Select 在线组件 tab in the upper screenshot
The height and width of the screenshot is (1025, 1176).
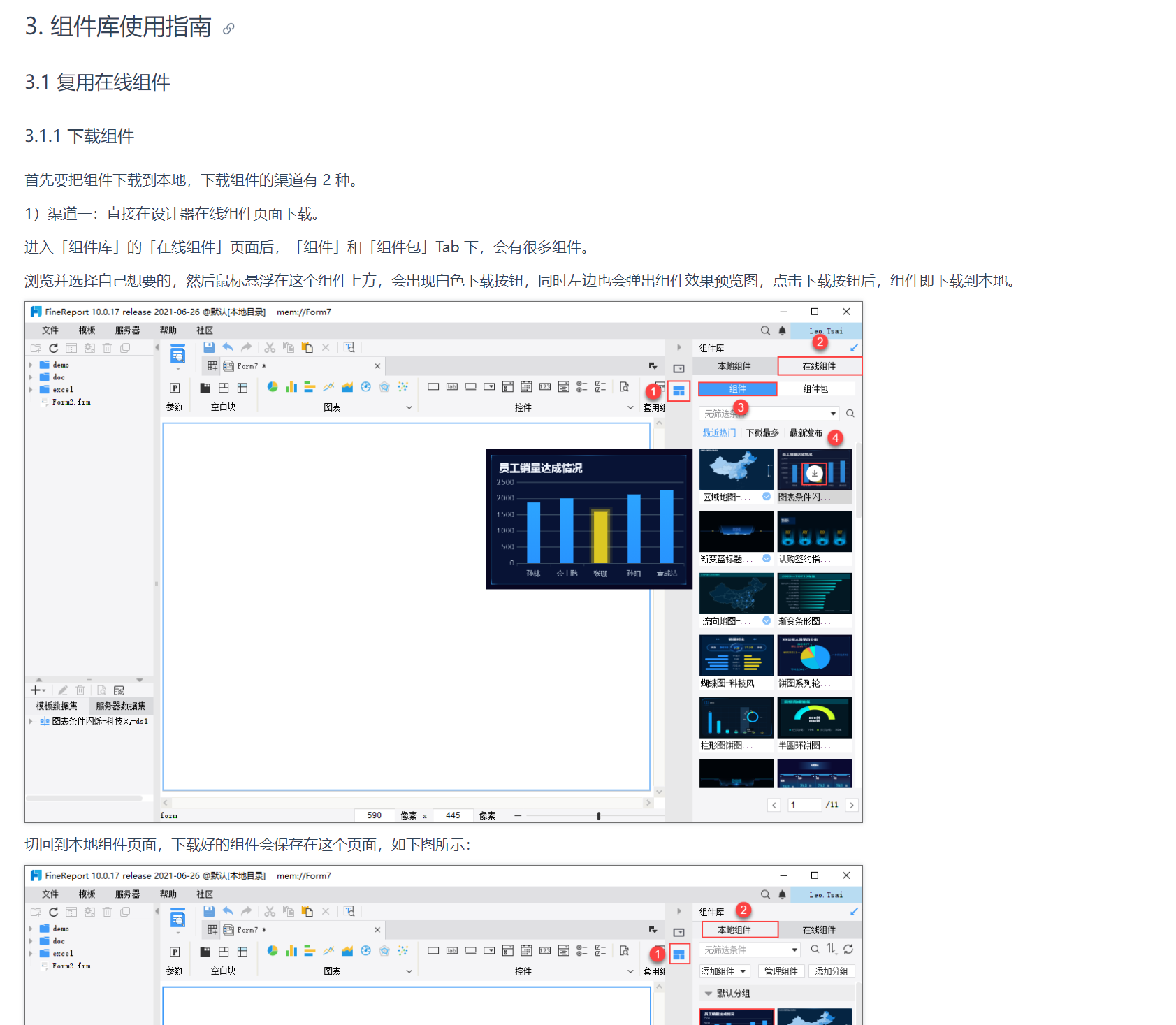(819, 366)
